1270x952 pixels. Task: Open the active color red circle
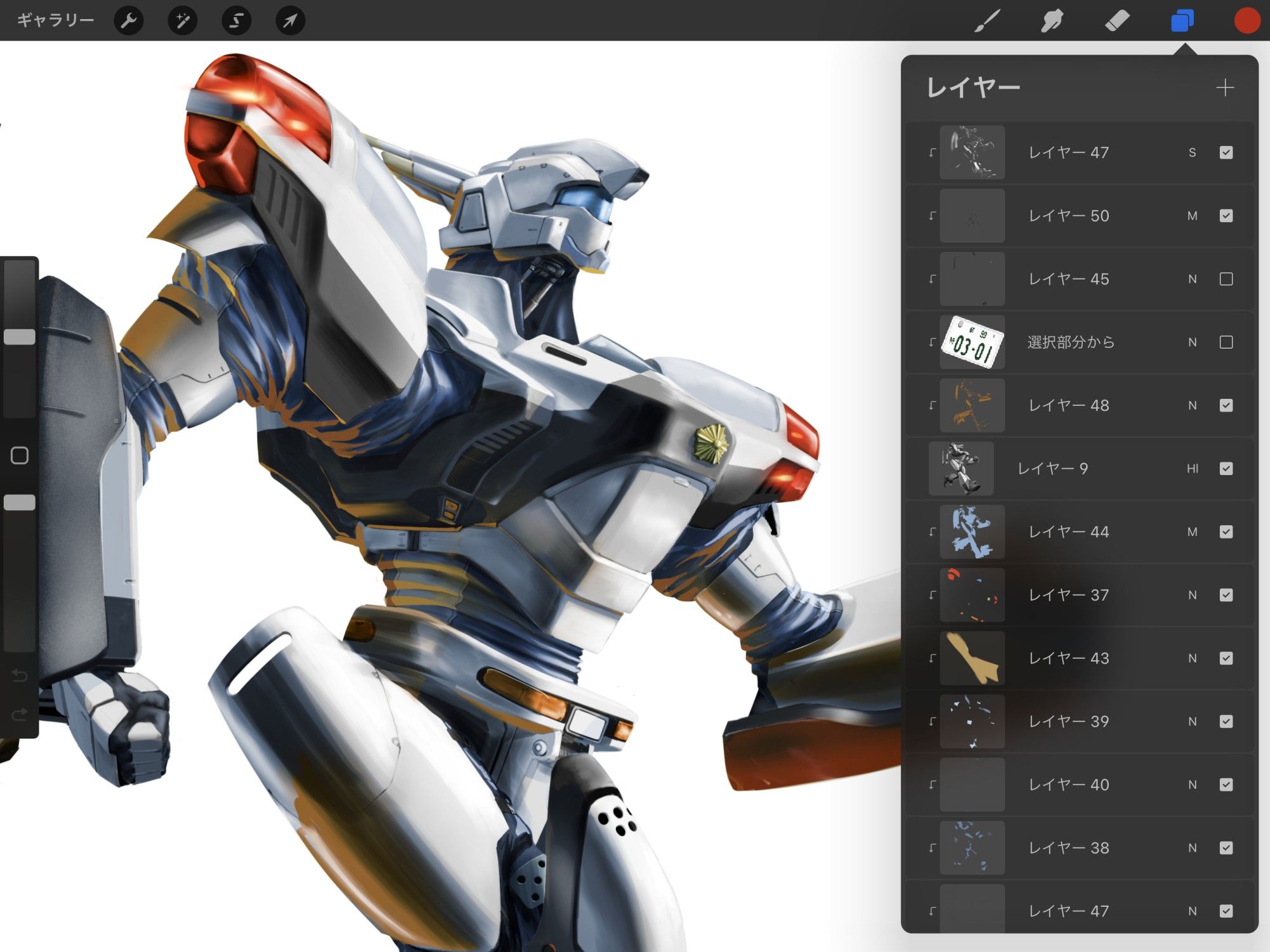1247,21
